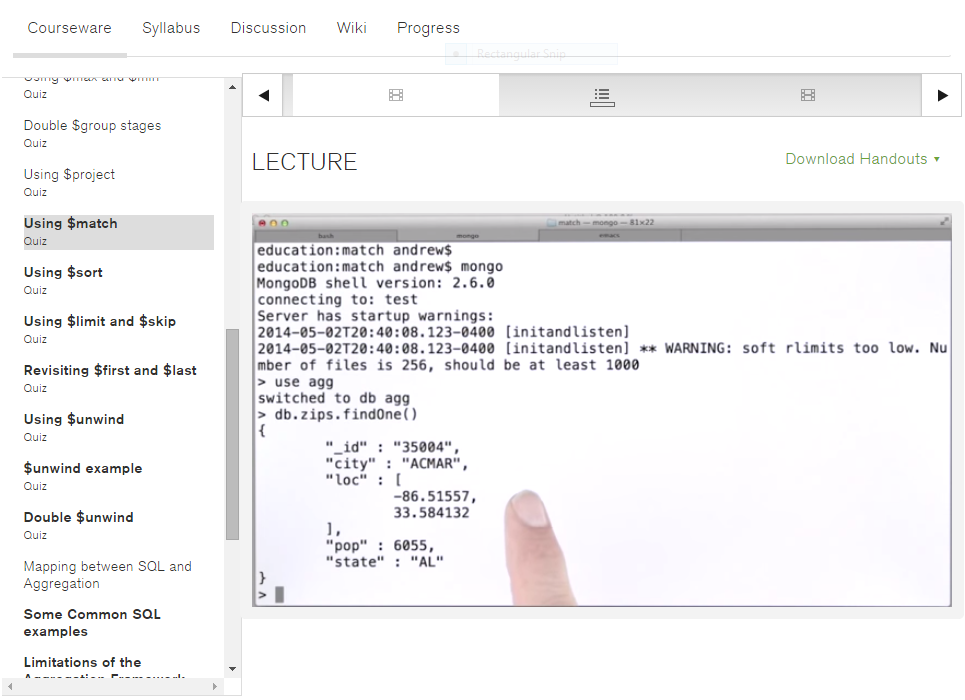
Task: Open the Using $sort quiz
Action: tap(62, 271)
